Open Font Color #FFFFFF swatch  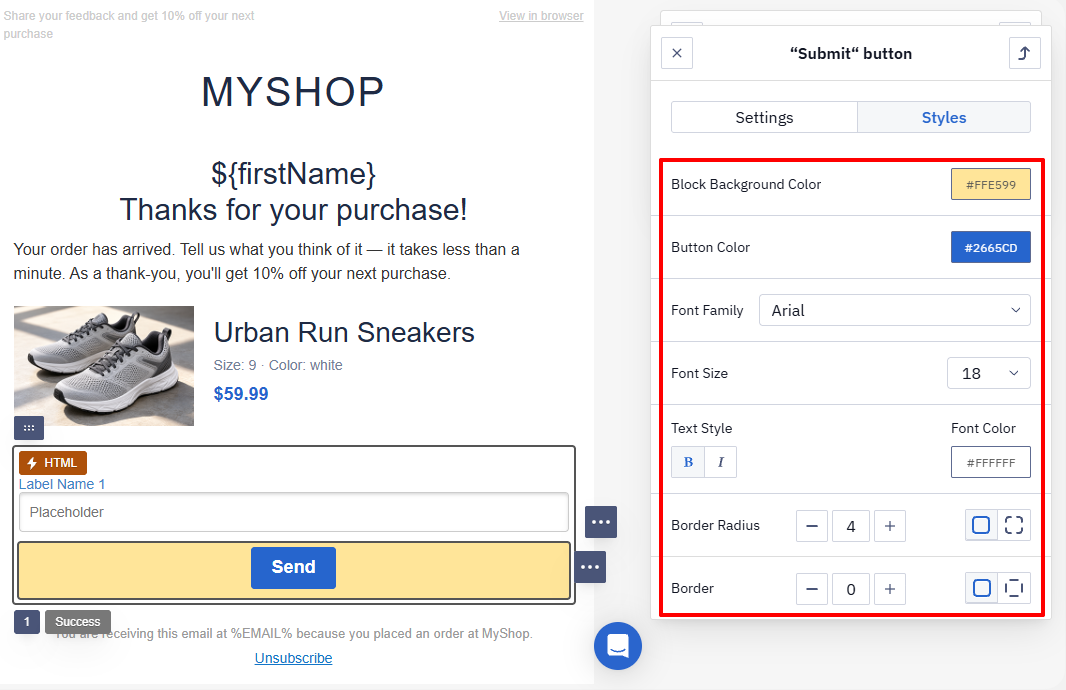(x=991, y=462)
